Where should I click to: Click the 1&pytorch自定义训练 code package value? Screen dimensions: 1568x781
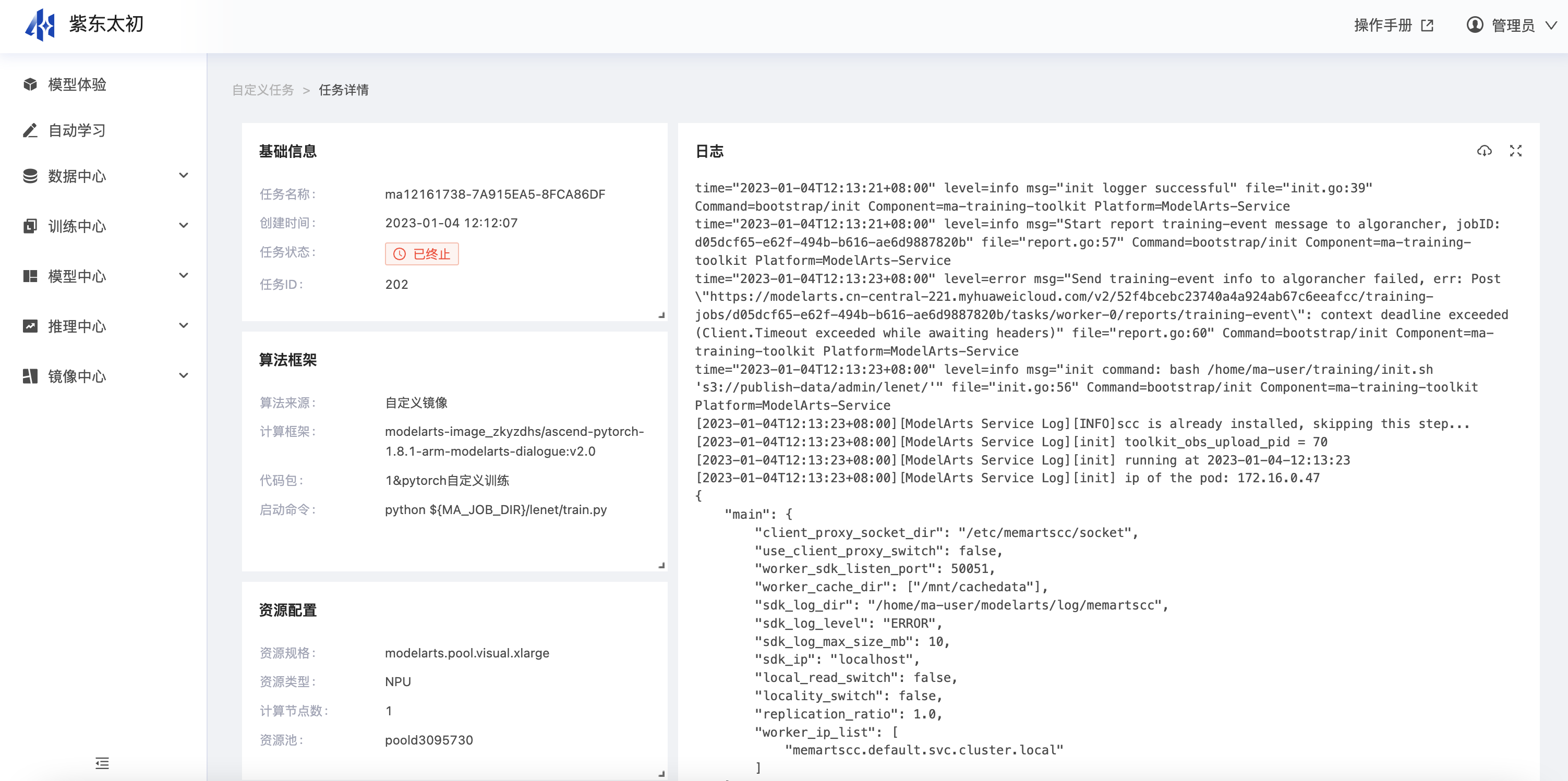pos(447,481)
